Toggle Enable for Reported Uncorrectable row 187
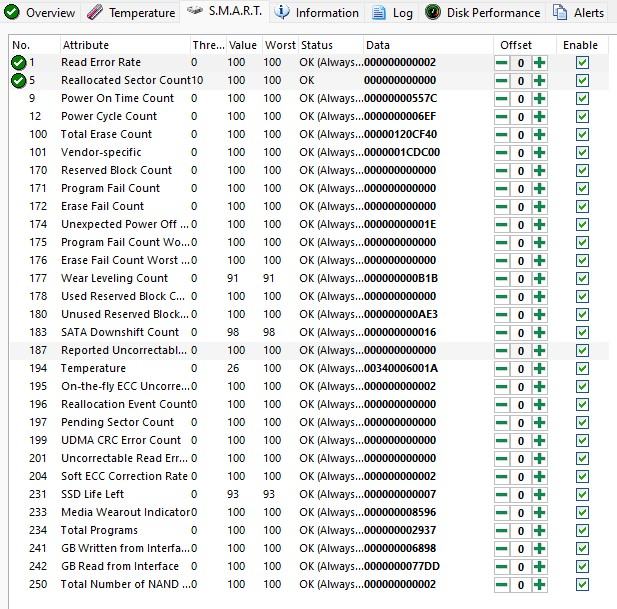Screen dimensions: 617x609 pos(582,351)
